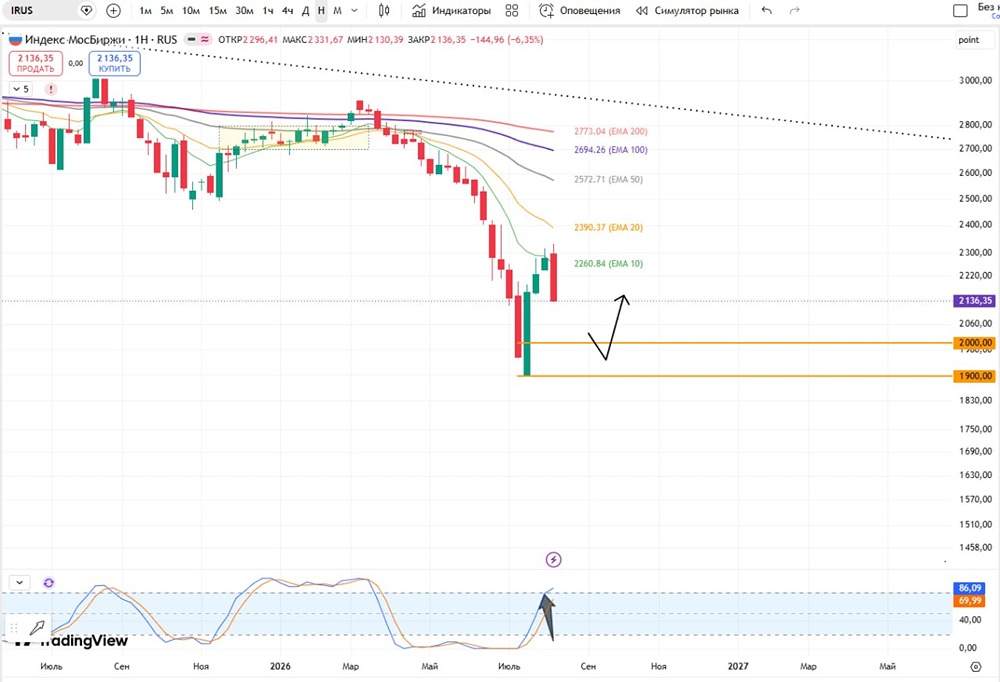
Task: Click the red exclamation warning icon
Action: pos(51,89)
